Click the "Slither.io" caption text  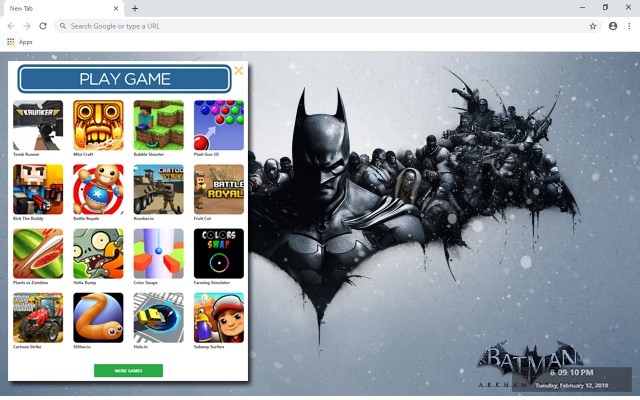[82, 347]
